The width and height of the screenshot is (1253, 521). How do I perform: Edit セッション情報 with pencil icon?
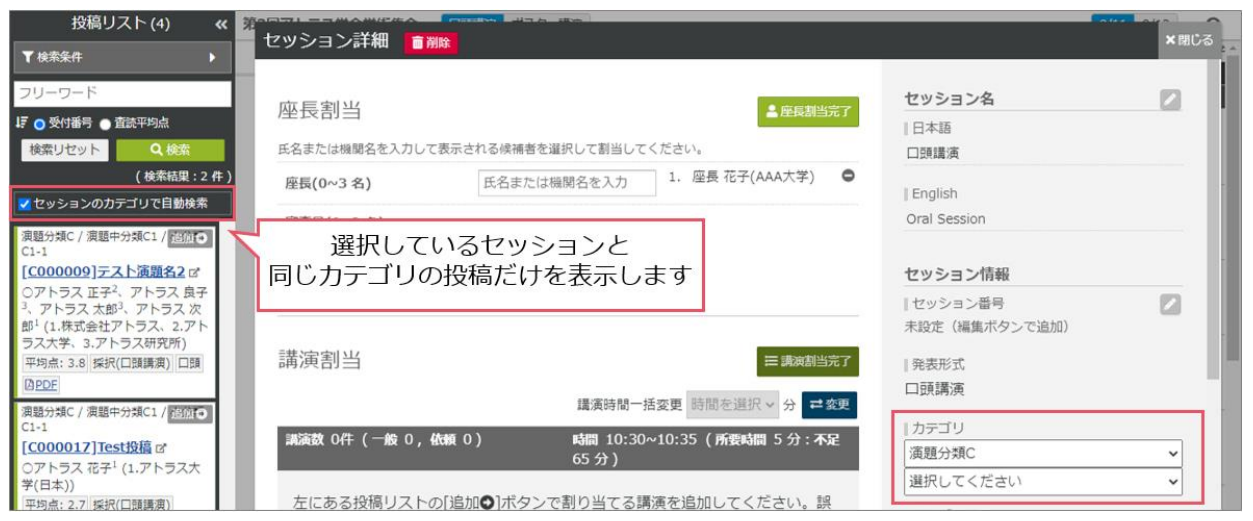[x=1171, y=304]
